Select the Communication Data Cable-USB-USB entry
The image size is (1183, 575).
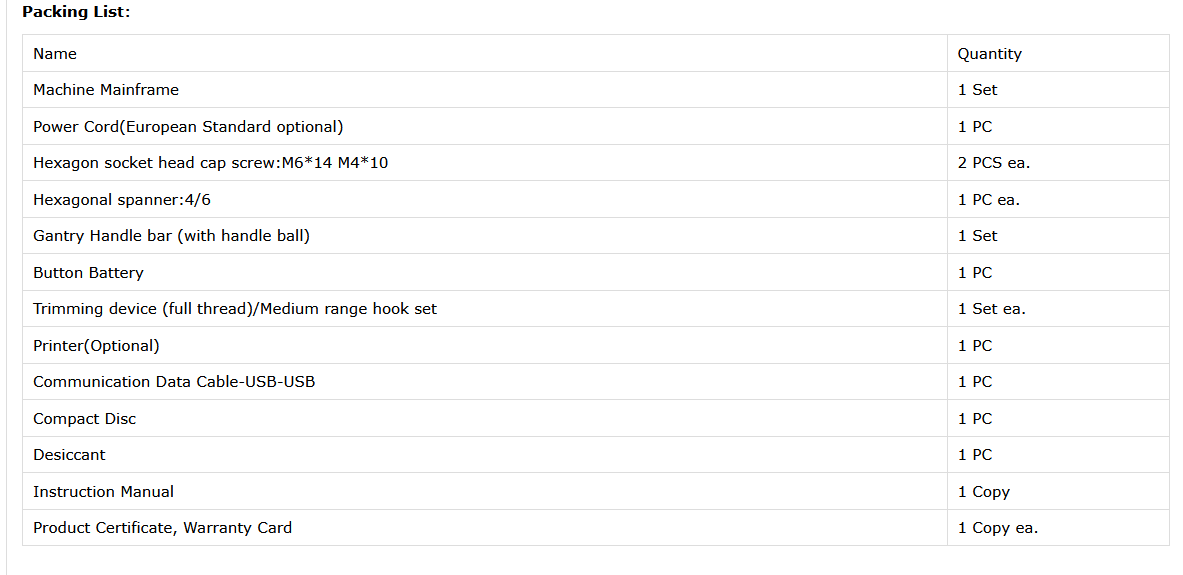pyautogui.click(x=174, y=382)
